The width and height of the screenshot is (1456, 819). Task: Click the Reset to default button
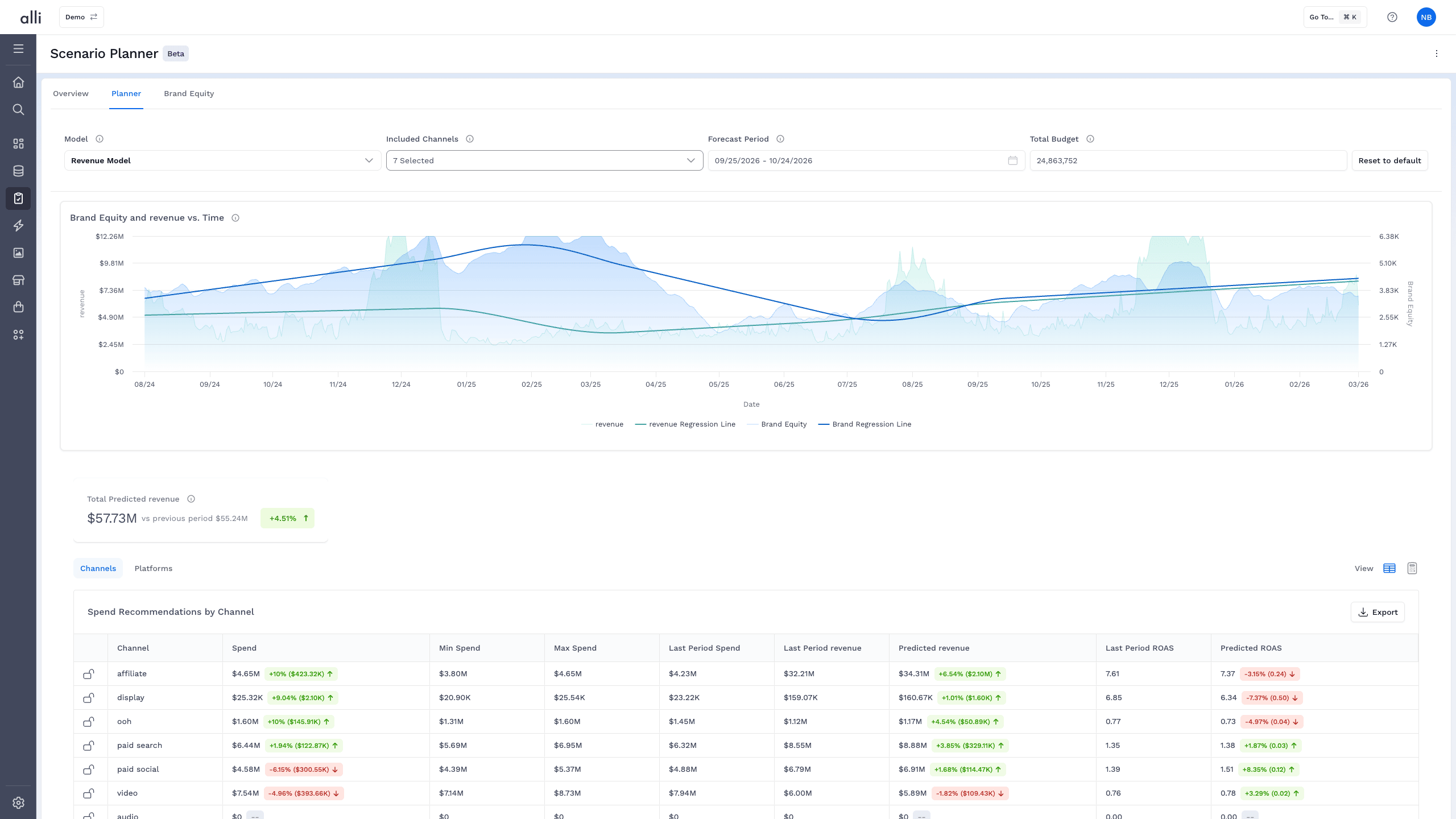(1389, 160)
